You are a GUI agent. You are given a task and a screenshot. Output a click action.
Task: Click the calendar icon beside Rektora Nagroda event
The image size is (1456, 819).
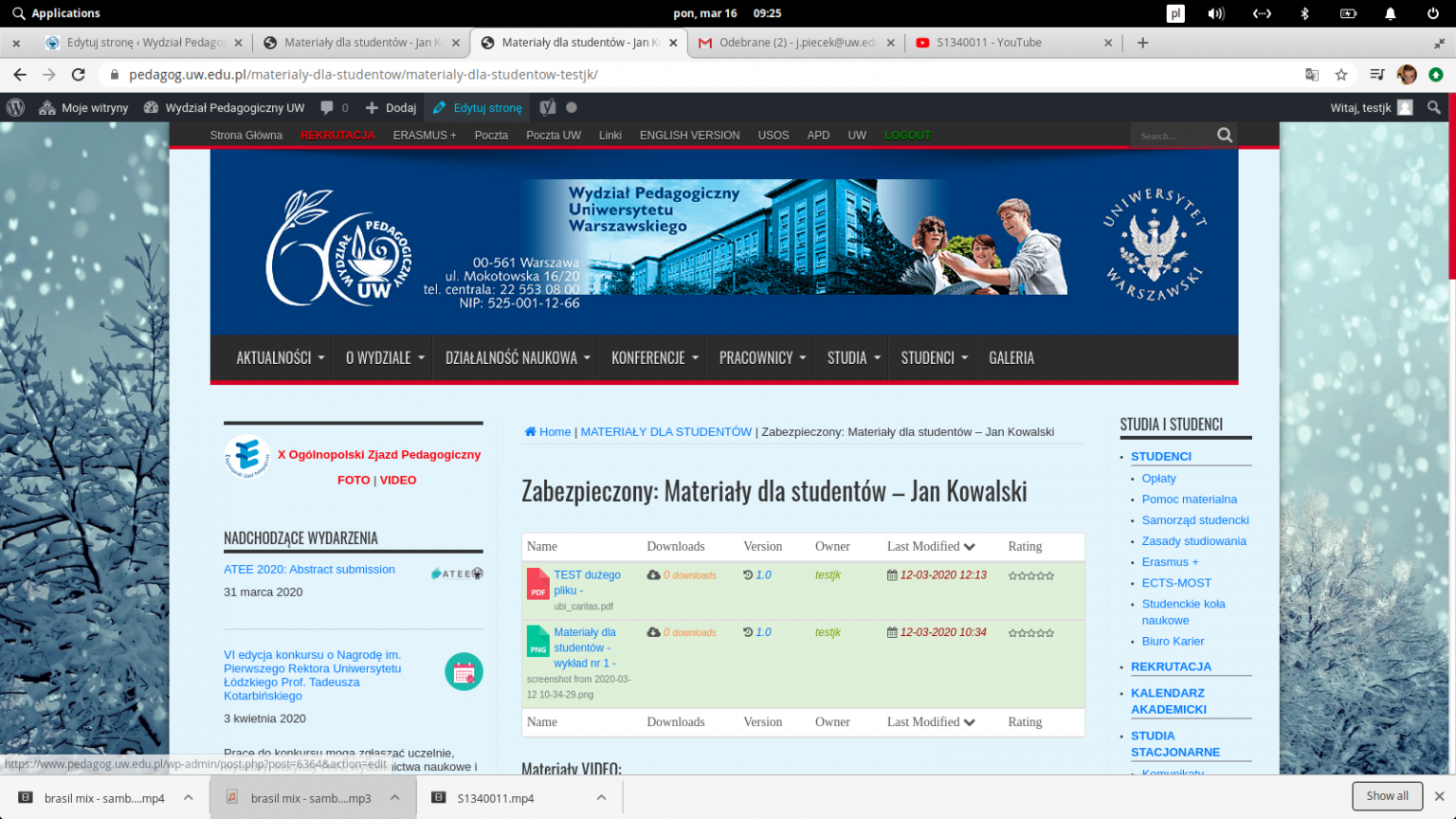click(x=464, y=672)
